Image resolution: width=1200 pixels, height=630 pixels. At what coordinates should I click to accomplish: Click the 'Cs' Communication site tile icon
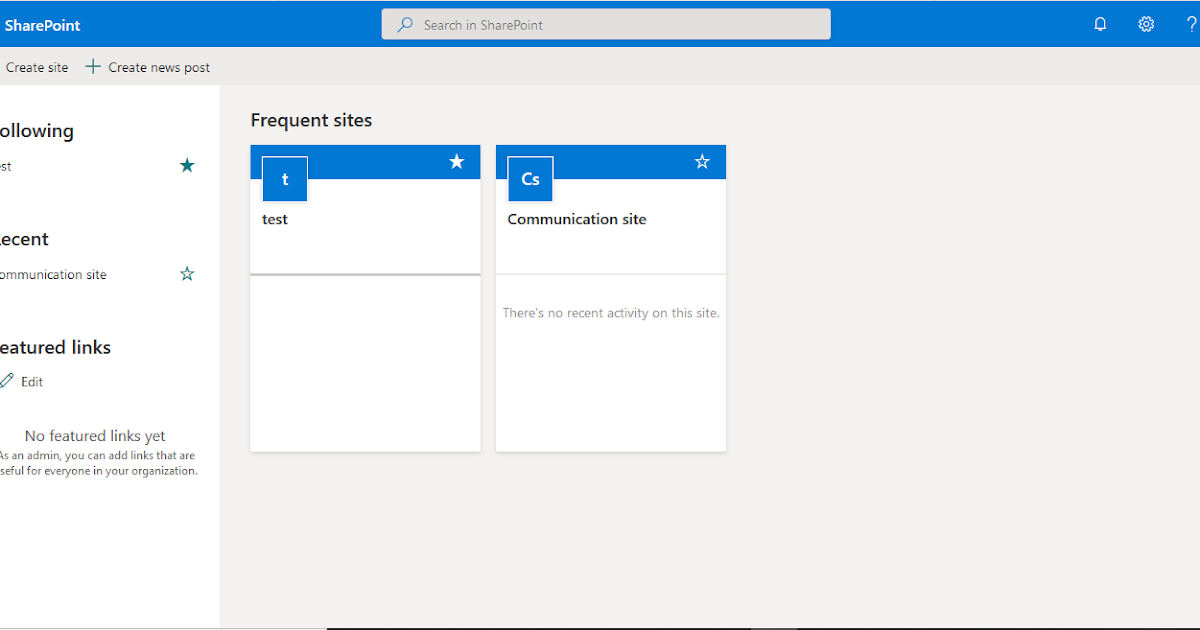(529, 178)
